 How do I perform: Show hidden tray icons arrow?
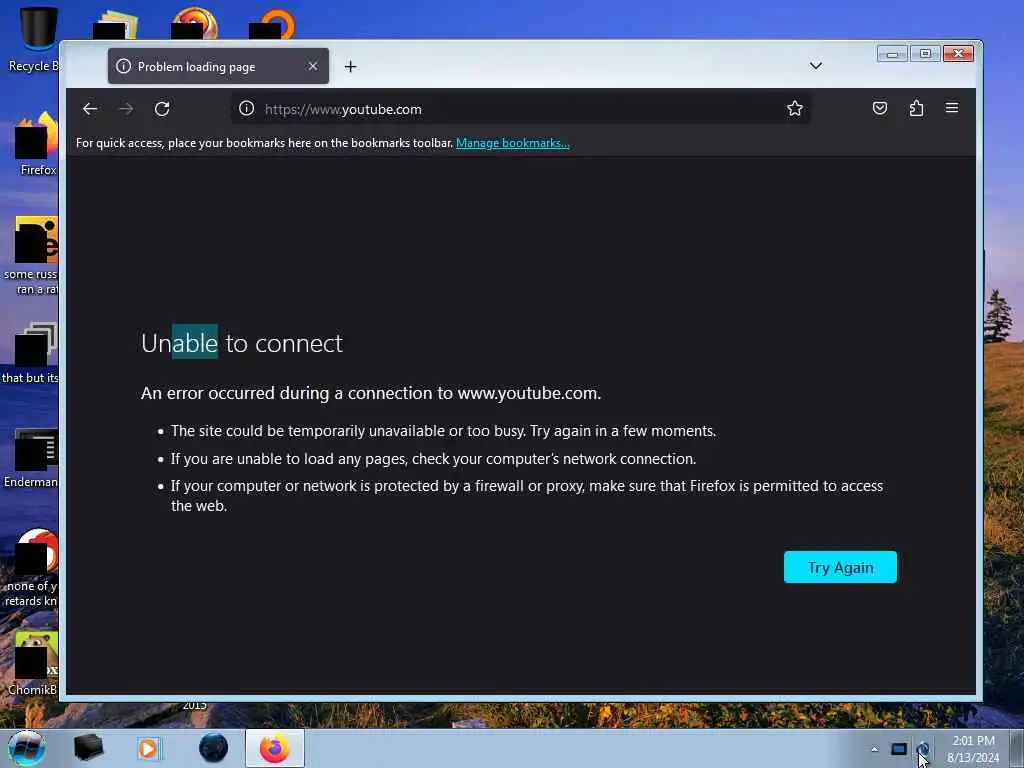[x=874, y=749]
